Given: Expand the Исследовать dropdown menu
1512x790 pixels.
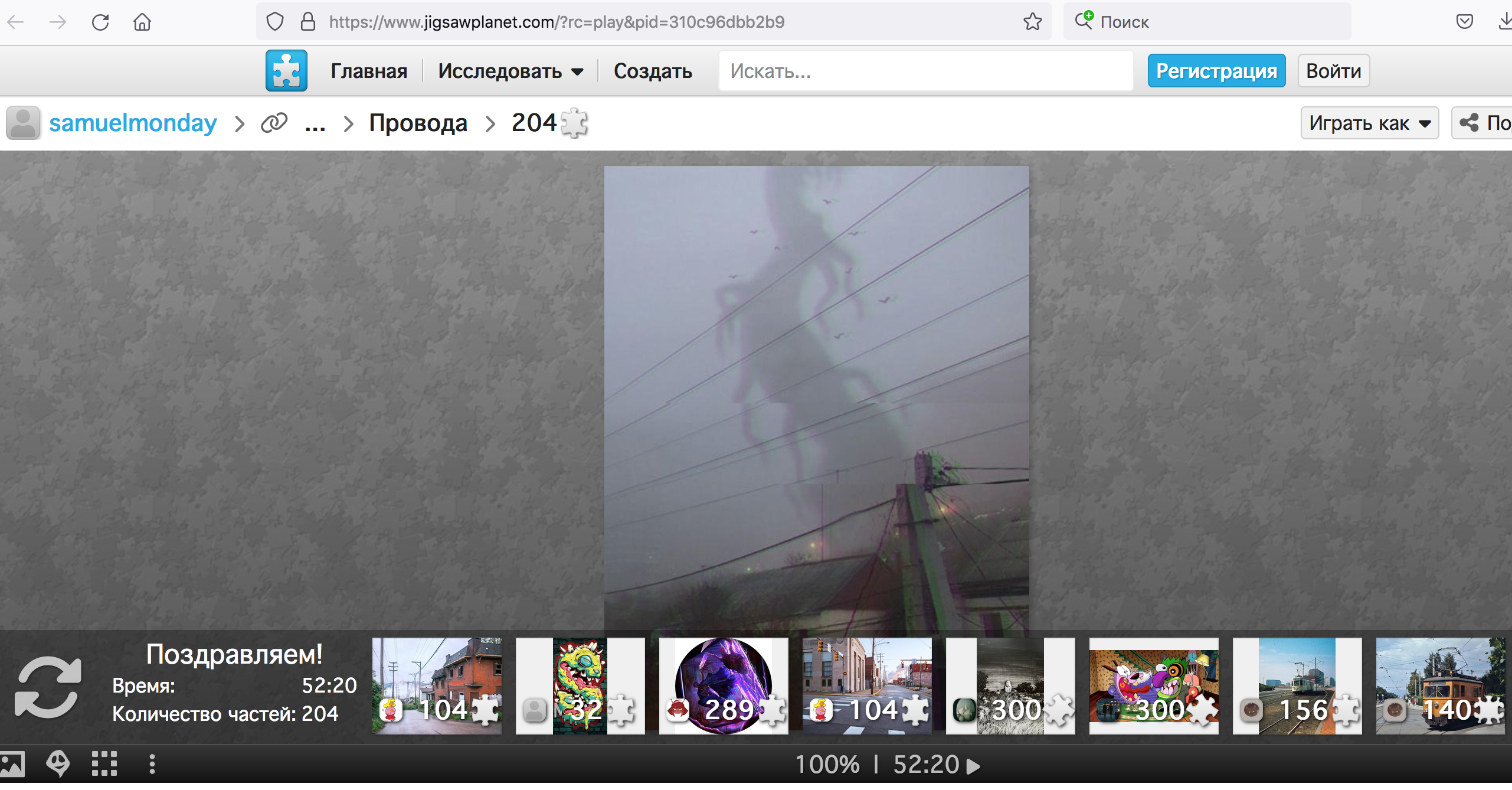Looking at the screenshot, I should point(511,71).
